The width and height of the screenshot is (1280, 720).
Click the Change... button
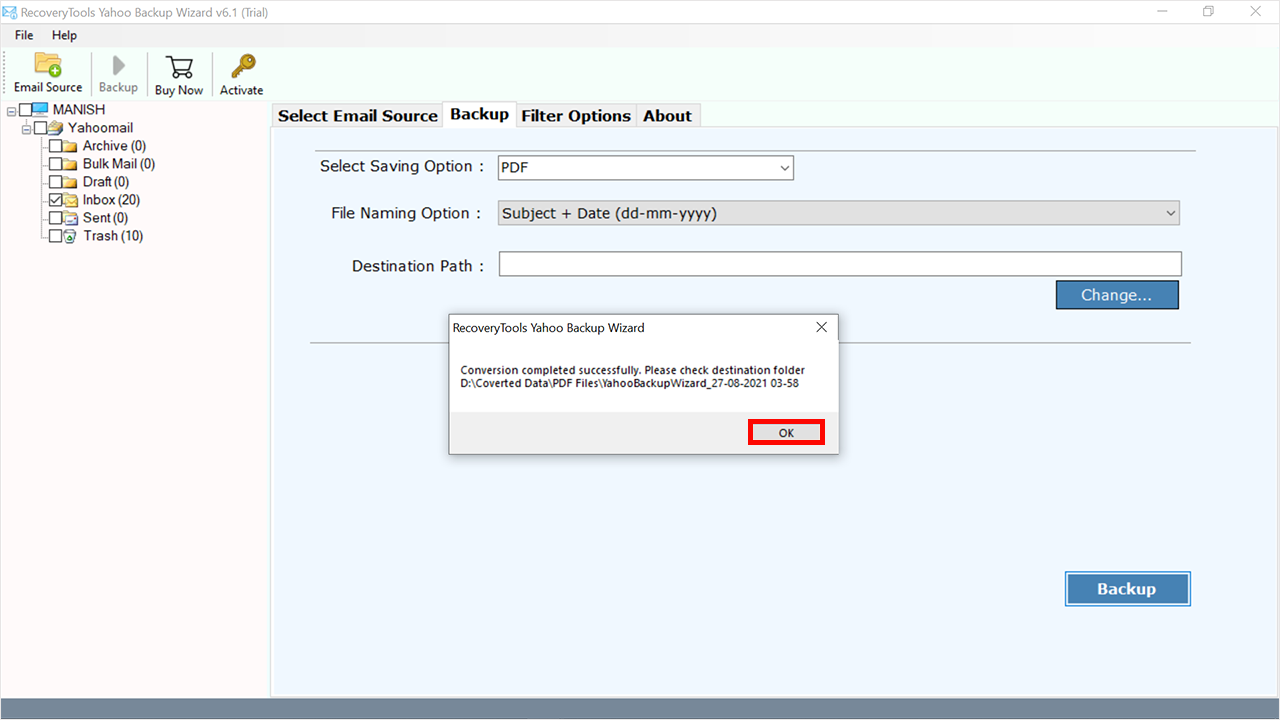tap(1117, 295)
